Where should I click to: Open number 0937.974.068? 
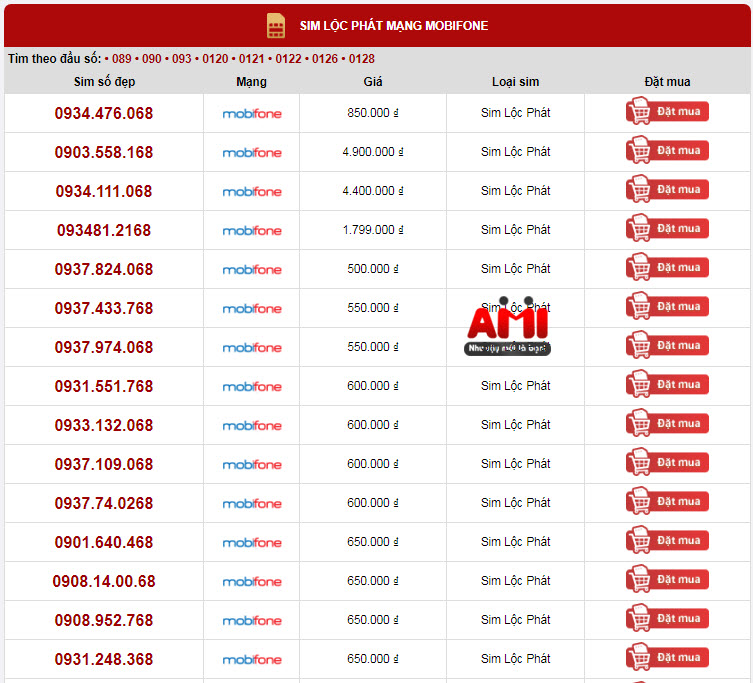[104, 347]
